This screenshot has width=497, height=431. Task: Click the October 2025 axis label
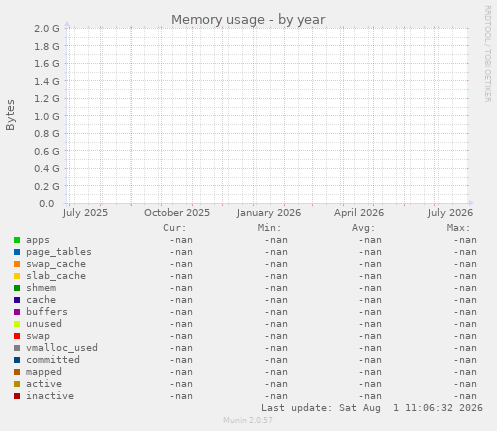click(x=177, y=213)
